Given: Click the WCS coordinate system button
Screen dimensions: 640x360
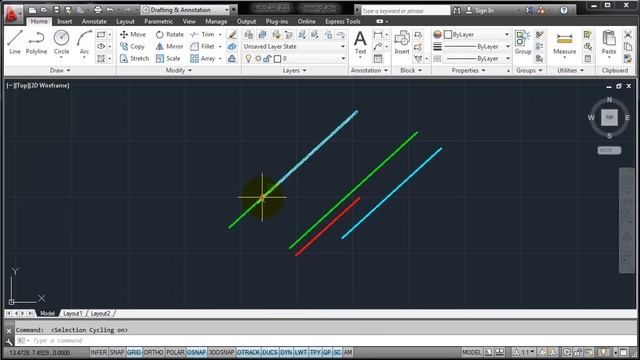Looking at the screenshot, I should click(x=609, y=150).
